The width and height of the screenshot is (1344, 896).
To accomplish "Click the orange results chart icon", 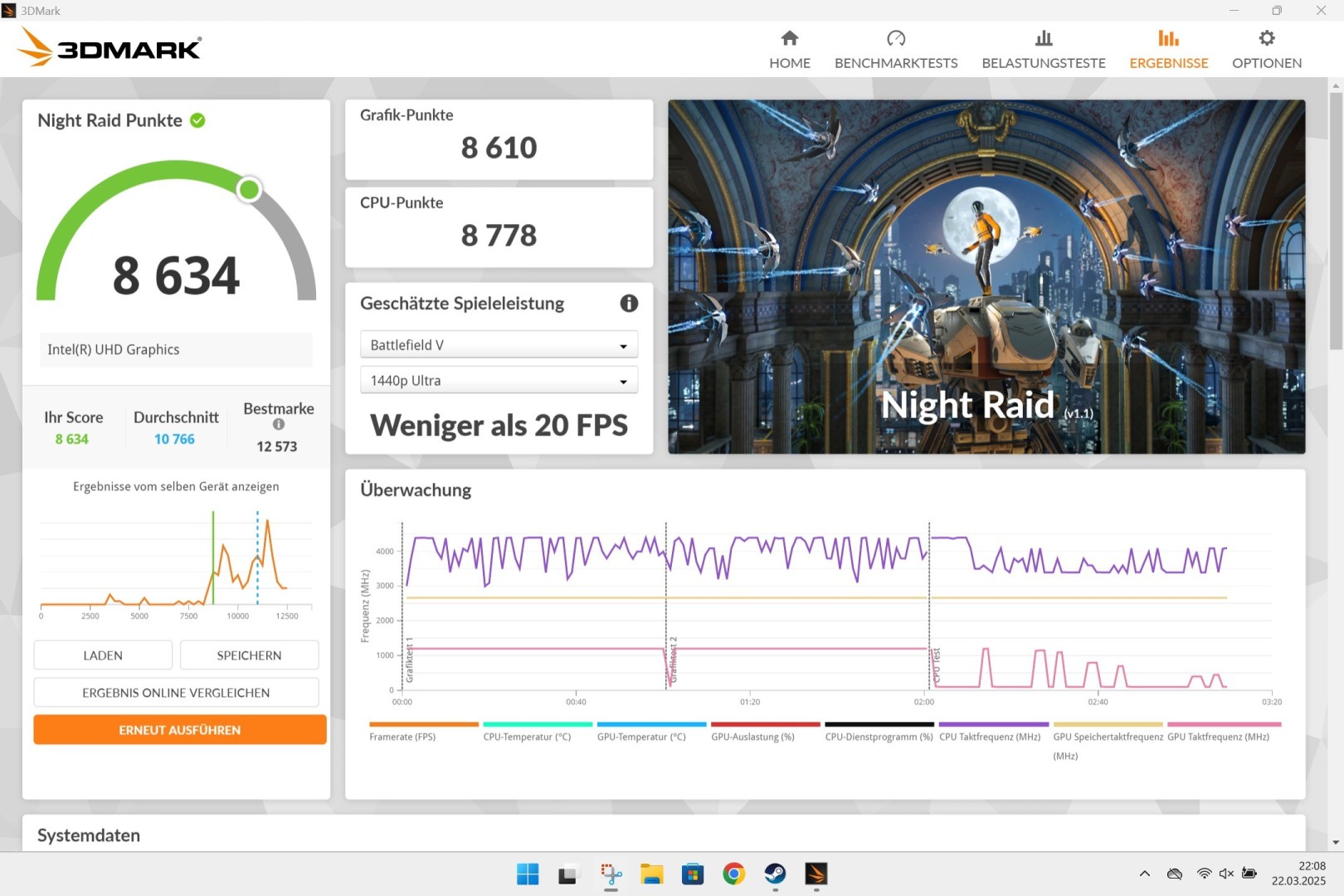I will click(x=1168, y=38).
